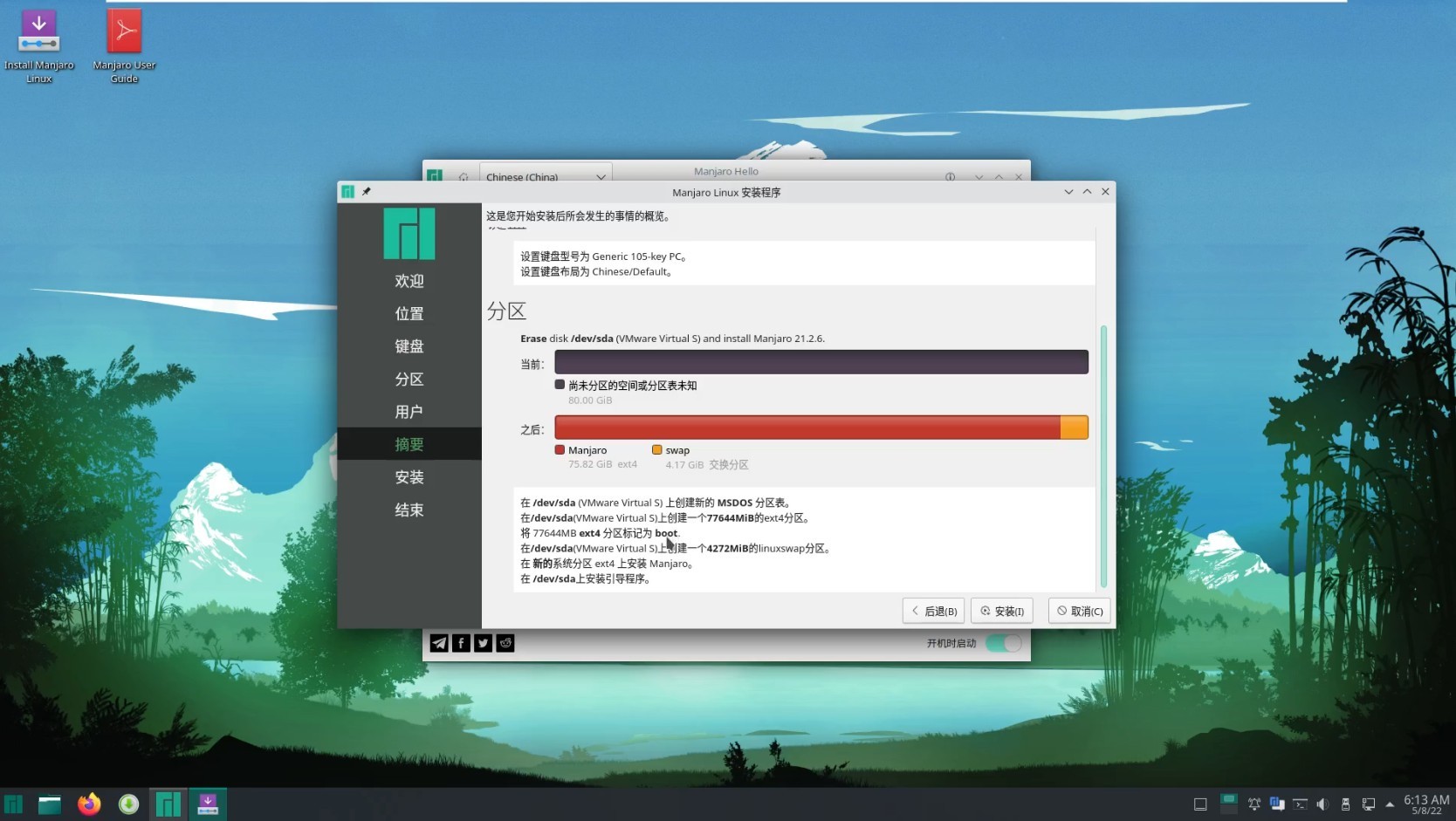Image resolution: width=1456 pixels, height=821 pixels.
Task: Select 摘要 step in sidebar
Action: click(x=409, y=444)
